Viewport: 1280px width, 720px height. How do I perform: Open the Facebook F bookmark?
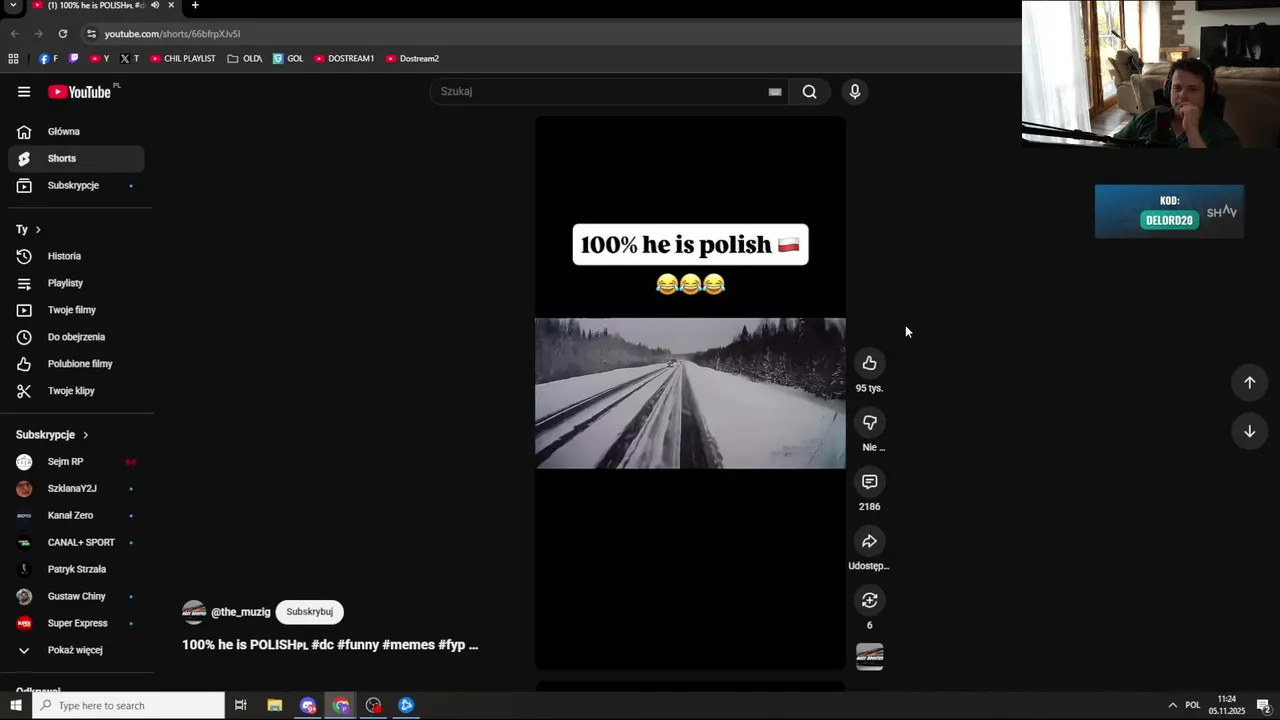(x=48, y=59)
